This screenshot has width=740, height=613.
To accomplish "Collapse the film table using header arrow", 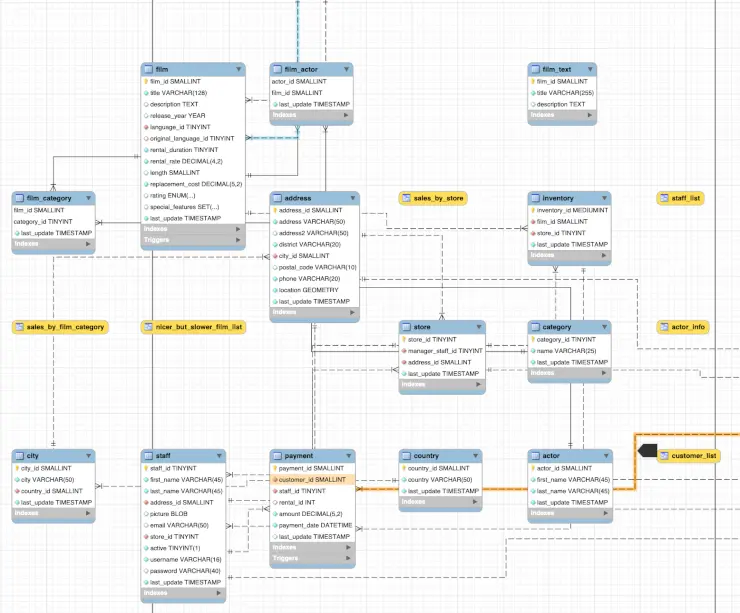I will point(239,70).
